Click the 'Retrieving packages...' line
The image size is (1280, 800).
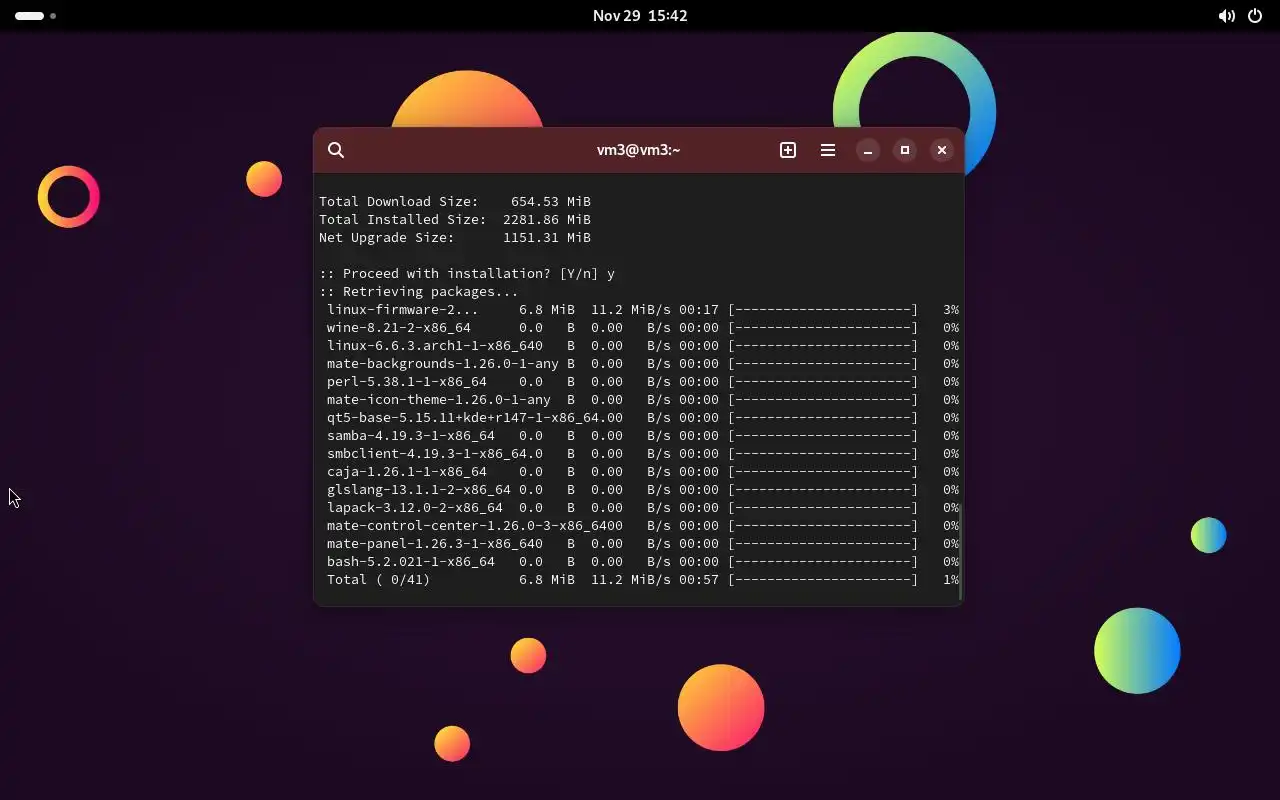(x=419, y=292)
